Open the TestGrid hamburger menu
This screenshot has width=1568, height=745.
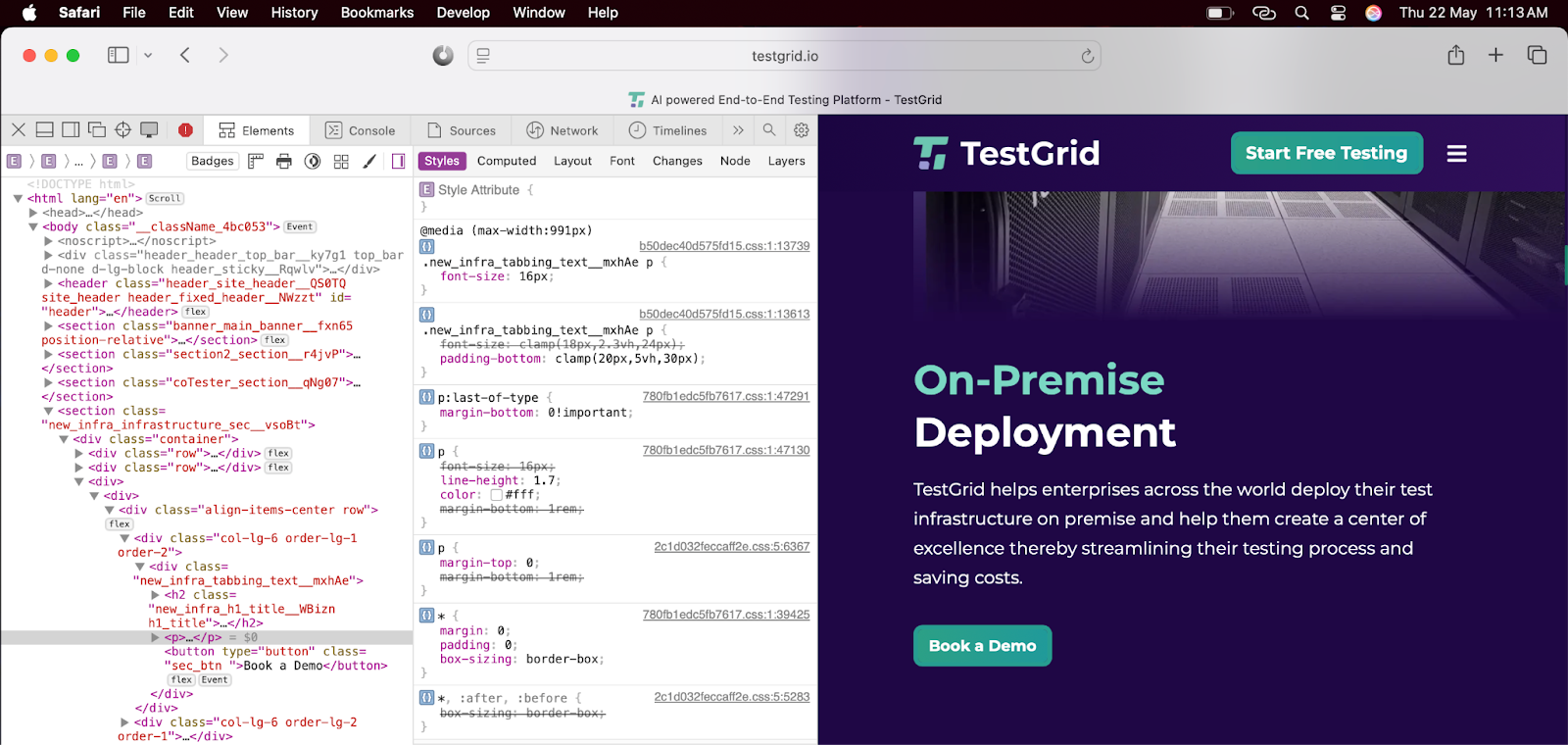point(1456,154)
